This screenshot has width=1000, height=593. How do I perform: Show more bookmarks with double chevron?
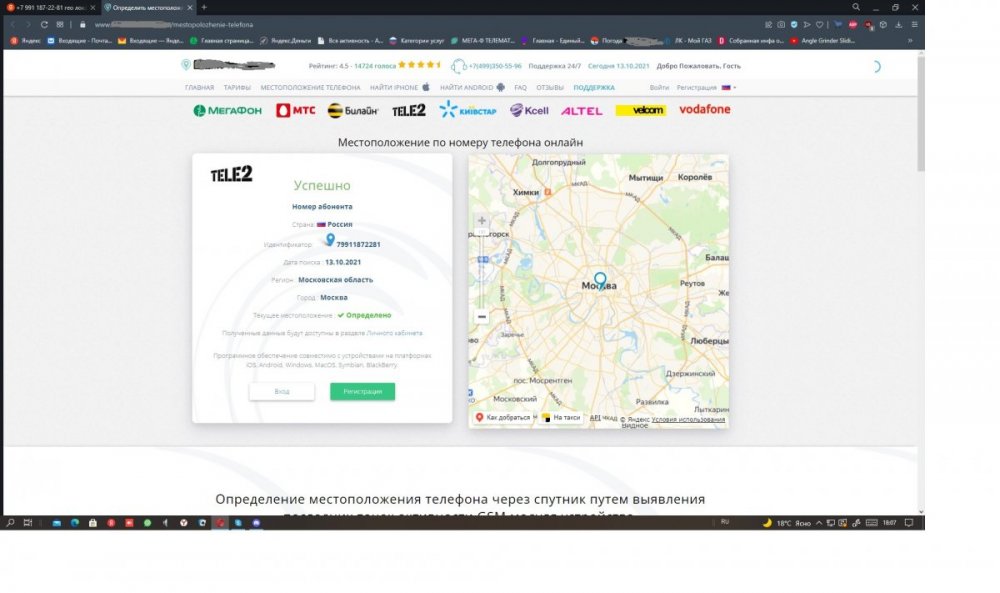coord(910,40)
